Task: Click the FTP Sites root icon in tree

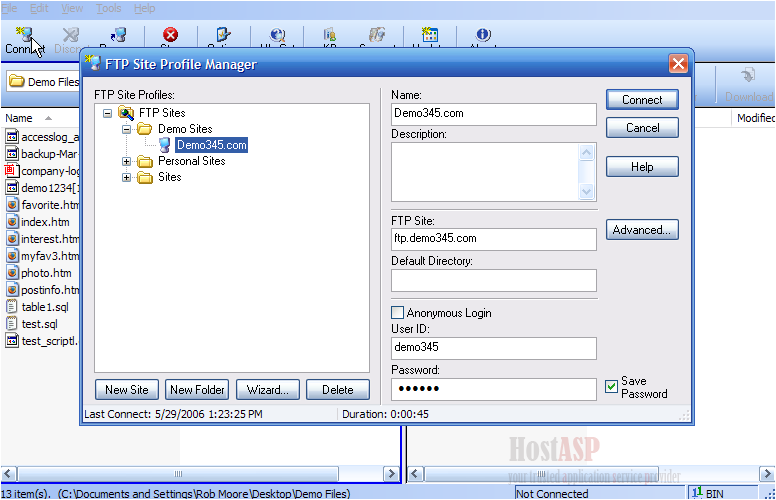Action: point(126,113)
